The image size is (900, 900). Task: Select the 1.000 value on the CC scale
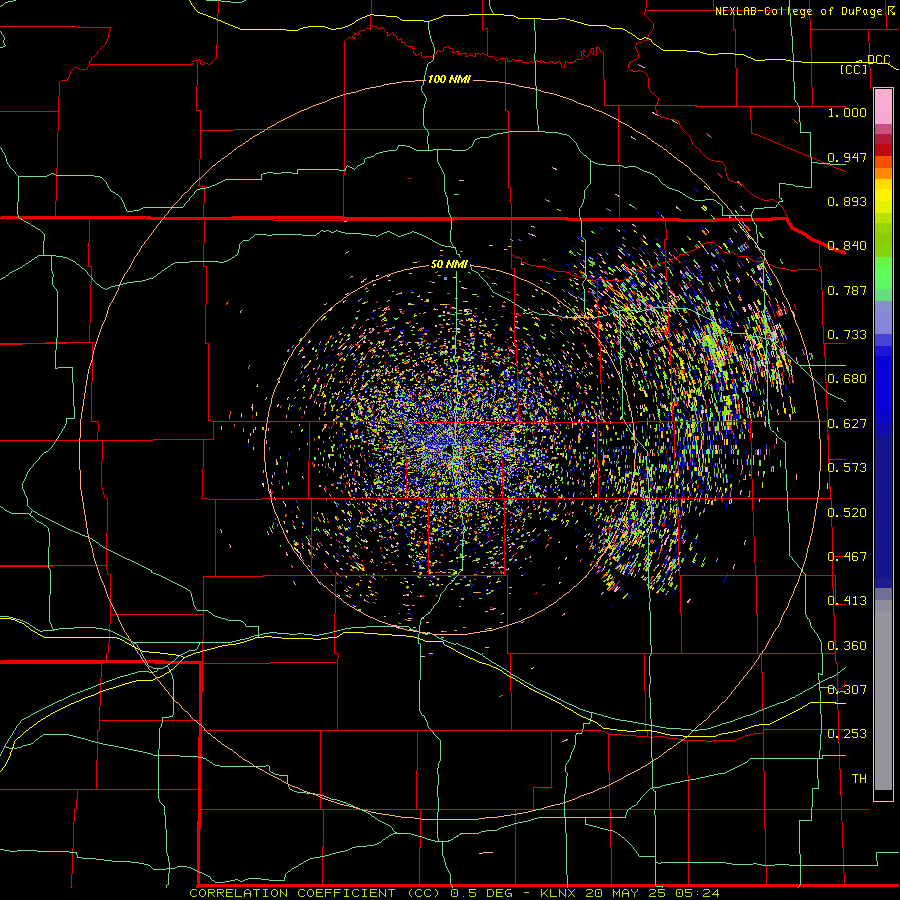point(847,112)
